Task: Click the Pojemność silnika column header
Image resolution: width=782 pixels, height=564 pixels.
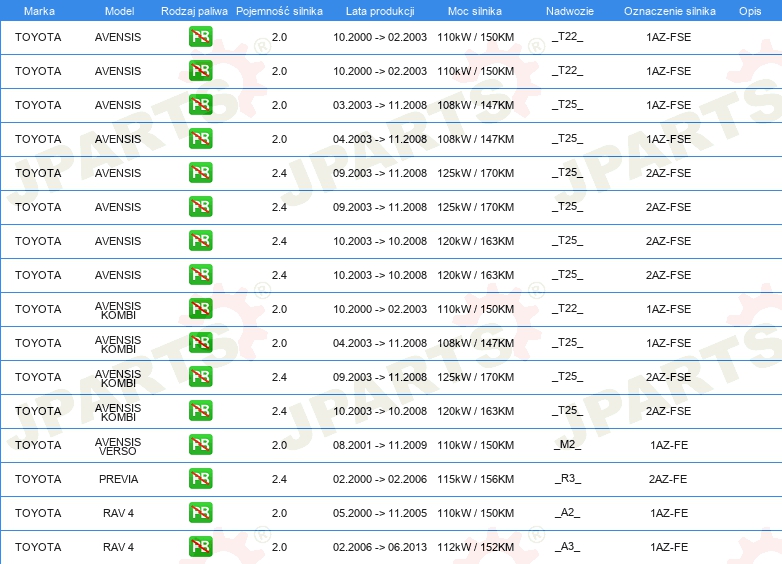Action: pos(279,11)
